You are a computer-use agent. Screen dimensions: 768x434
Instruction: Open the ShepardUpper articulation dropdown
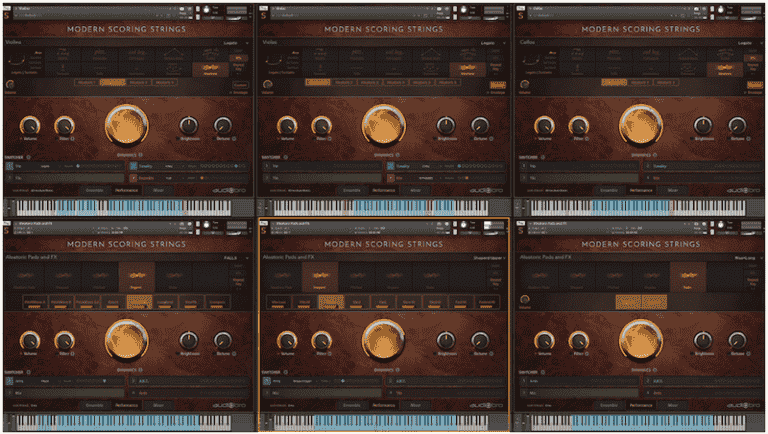pos(490,258)
